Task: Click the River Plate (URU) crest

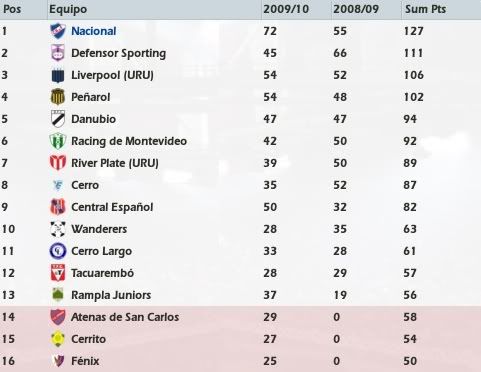Action: pyautogui.click(x=58, y=163)
